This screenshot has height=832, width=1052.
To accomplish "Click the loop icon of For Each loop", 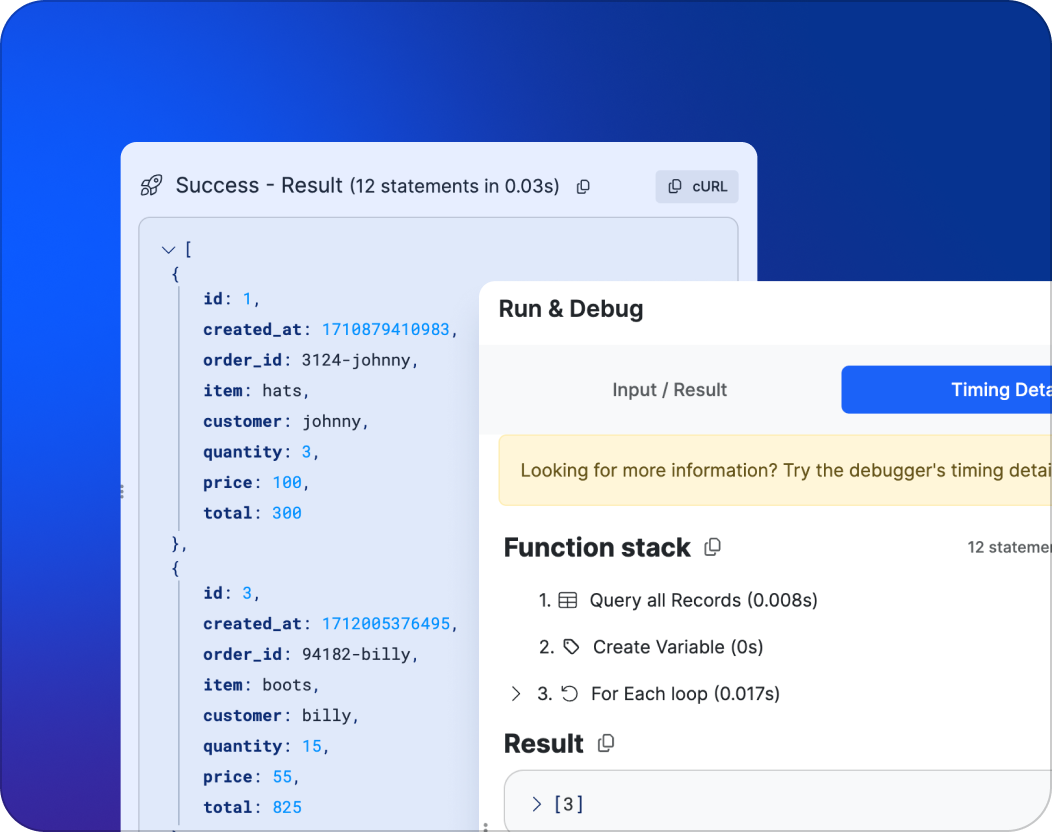I will [x=570, y=693].
